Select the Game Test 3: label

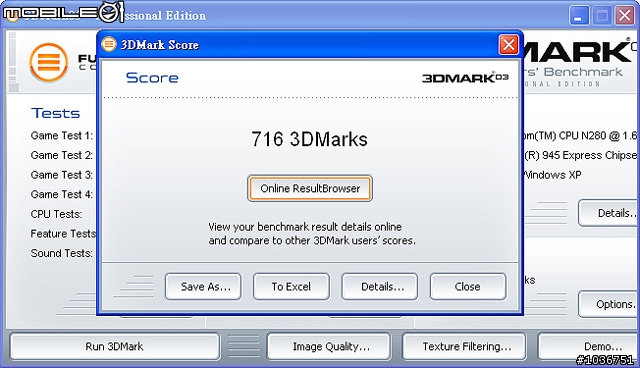62,175
